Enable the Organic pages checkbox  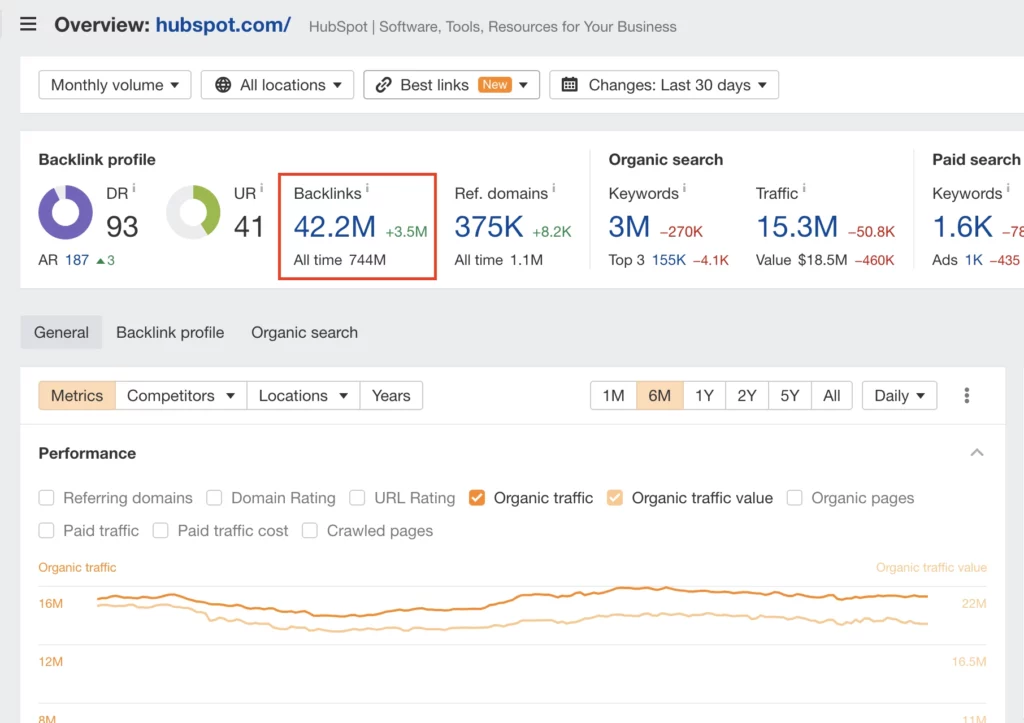click(794, 498)
